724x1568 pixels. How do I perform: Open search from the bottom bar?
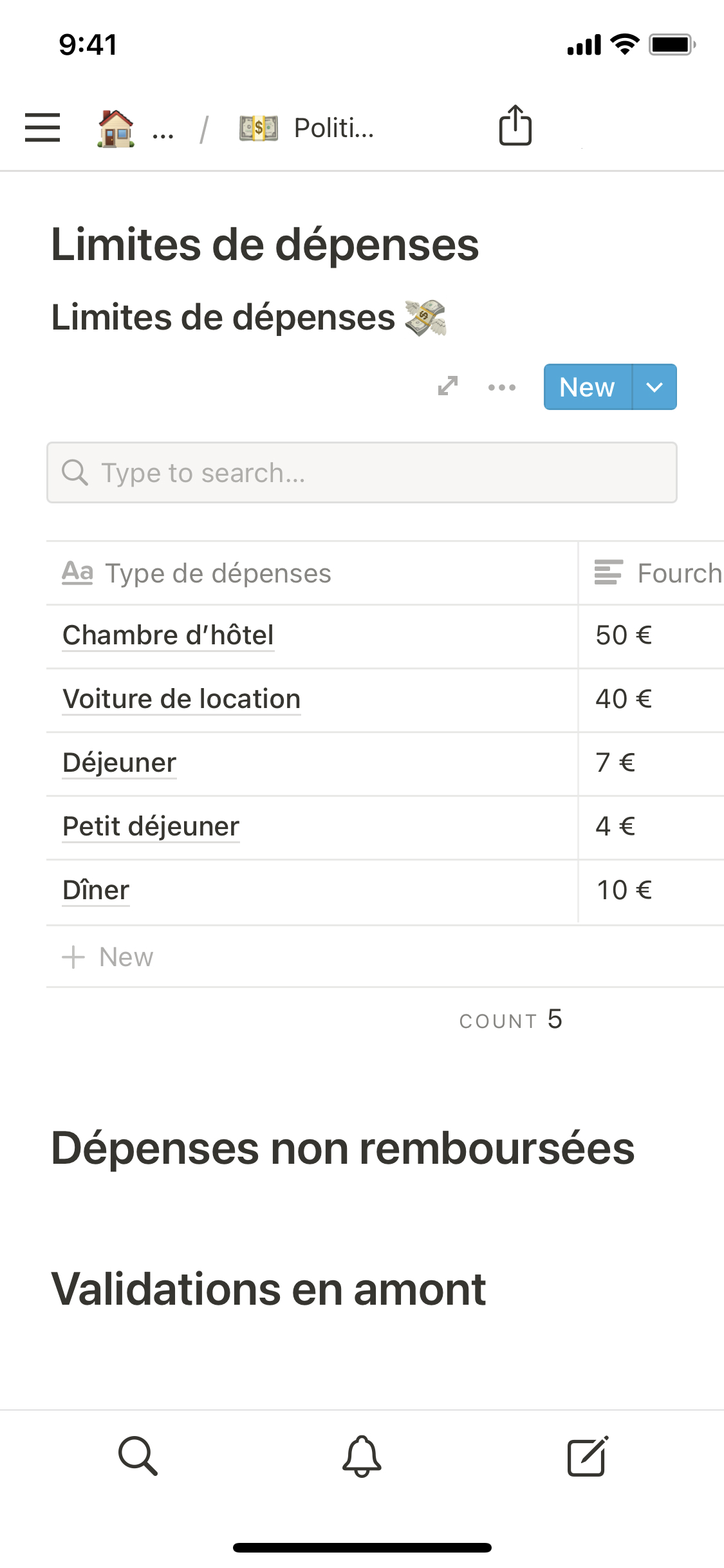[x=138, y=1455]
